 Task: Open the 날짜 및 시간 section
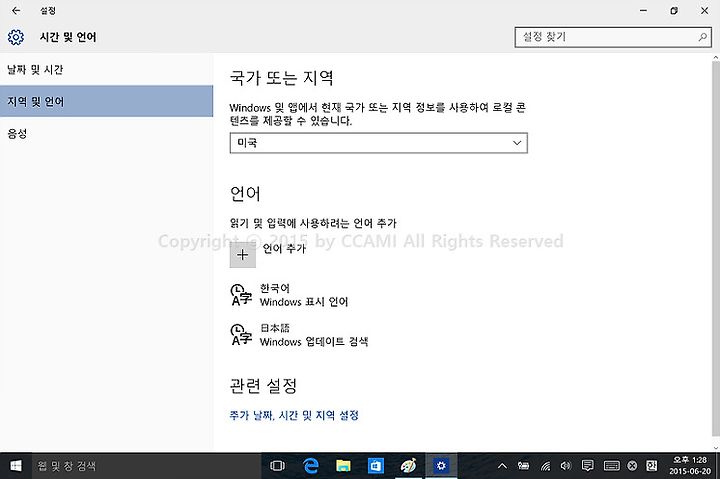[x=107, y=70]
